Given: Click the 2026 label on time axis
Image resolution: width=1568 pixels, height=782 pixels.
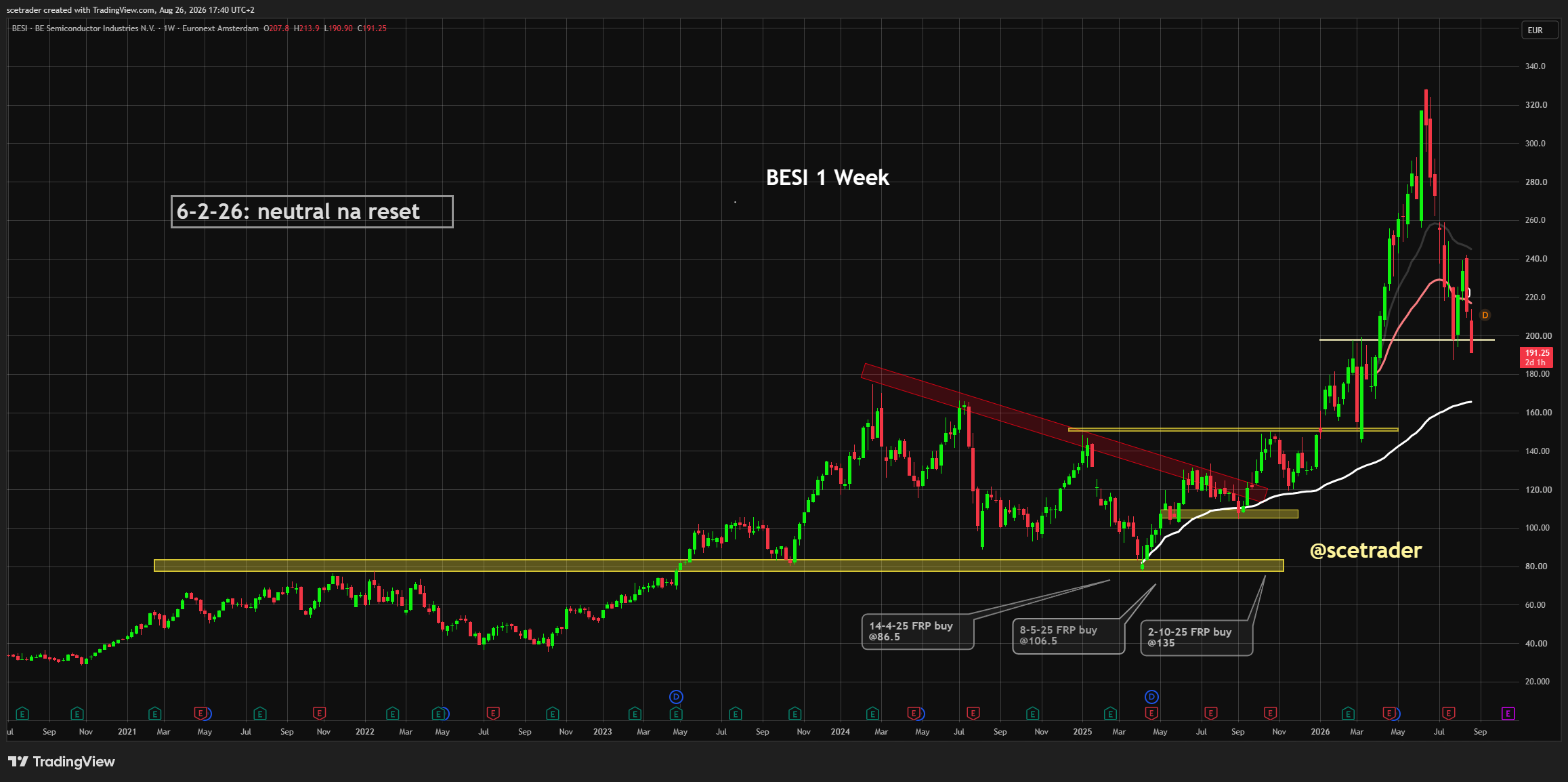Looking at the screenshot, I should [1320, 732].
